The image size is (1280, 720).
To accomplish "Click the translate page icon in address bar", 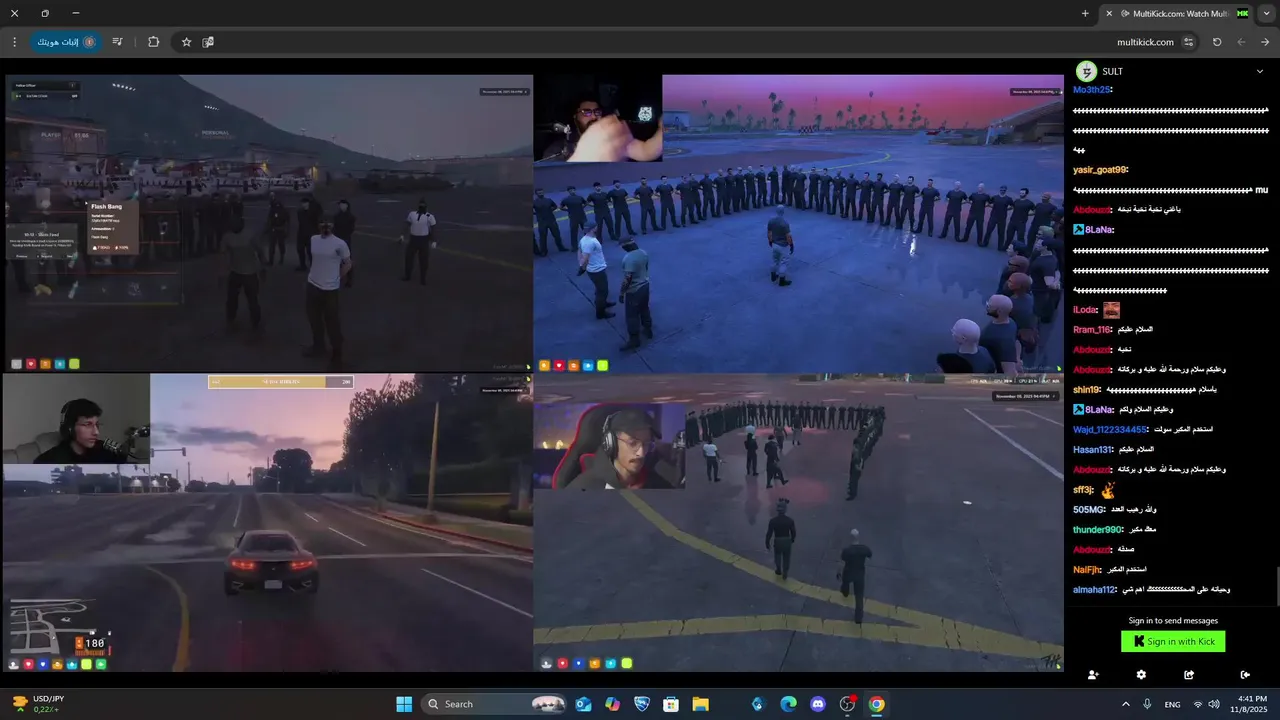I will [x=208, y=42].
